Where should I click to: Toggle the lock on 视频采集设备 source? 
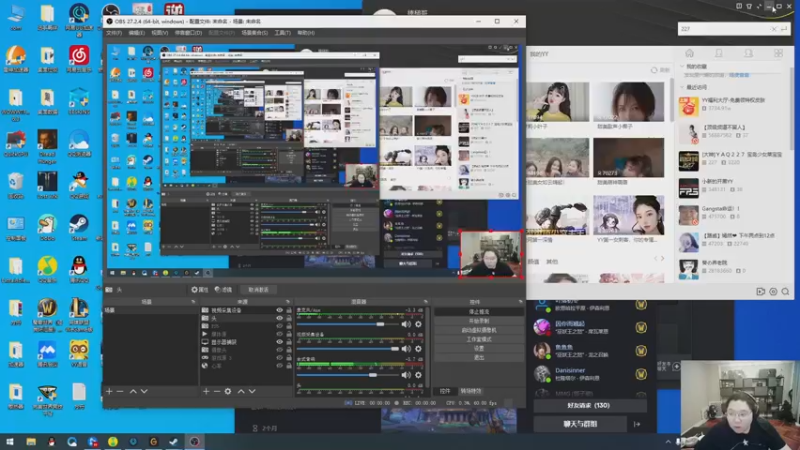[x=289, y=310]
